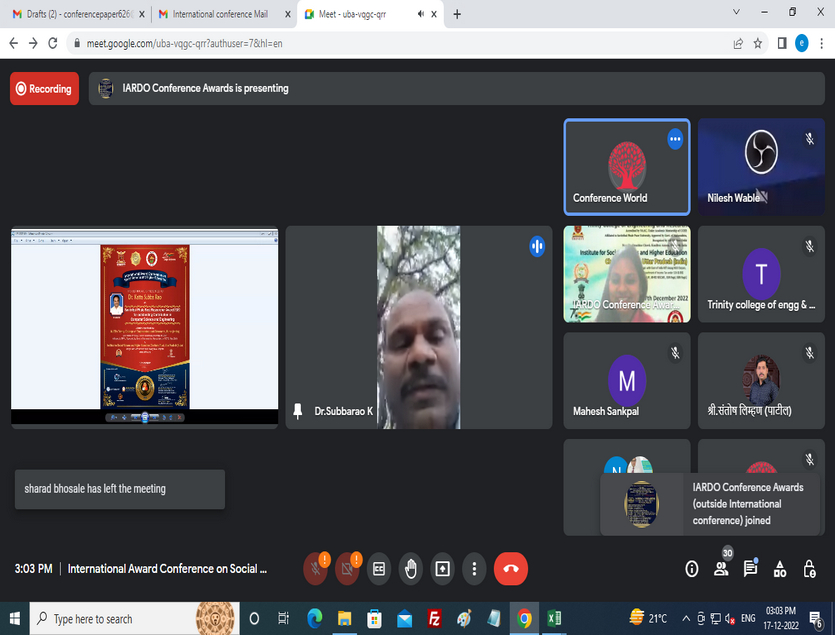Open Microsoft Store from taskbar
The height and width of the screenshot is (635, 835).
point(374,618)
